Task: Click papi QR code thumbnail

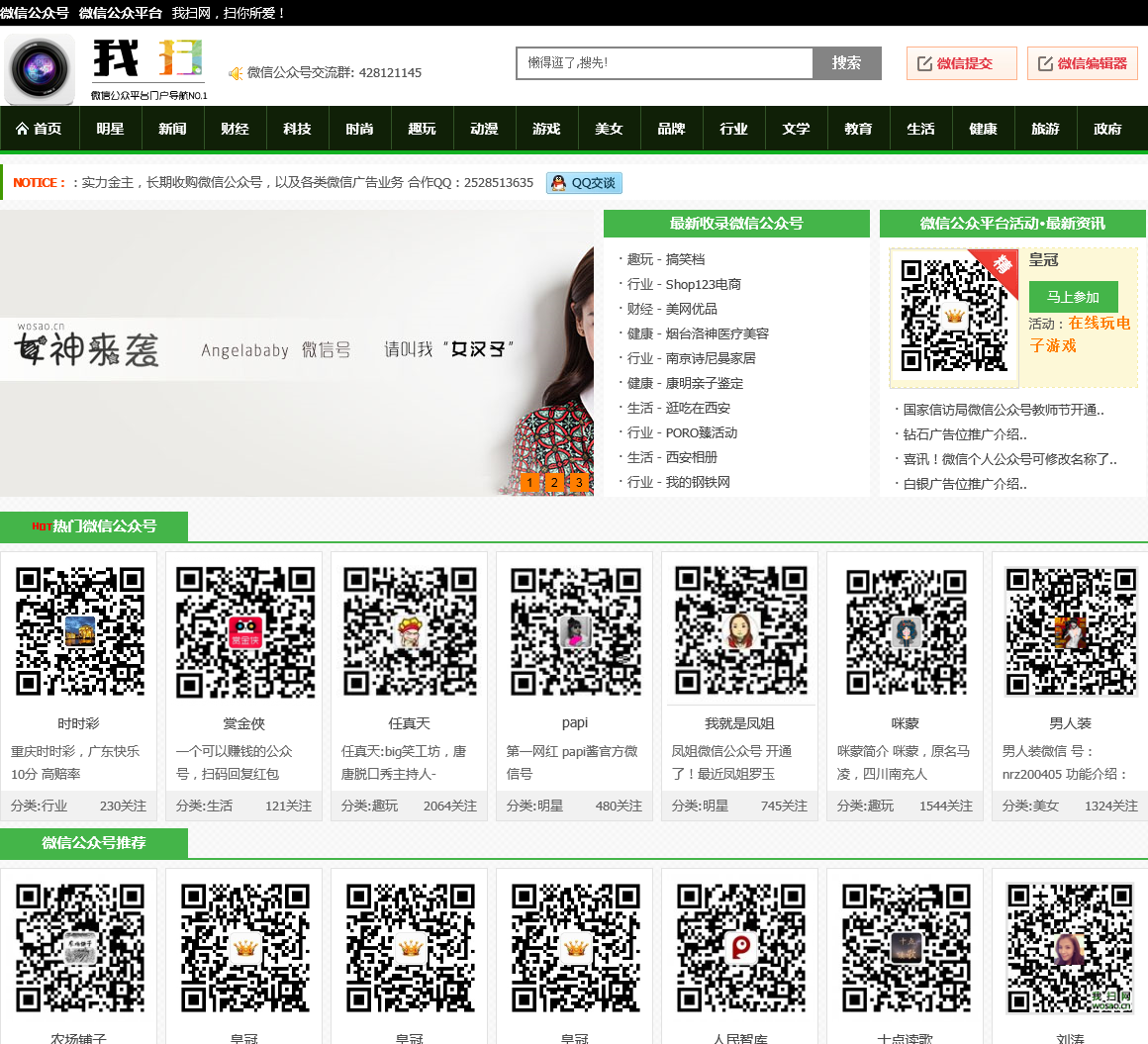Action: (x=575, y=630)
